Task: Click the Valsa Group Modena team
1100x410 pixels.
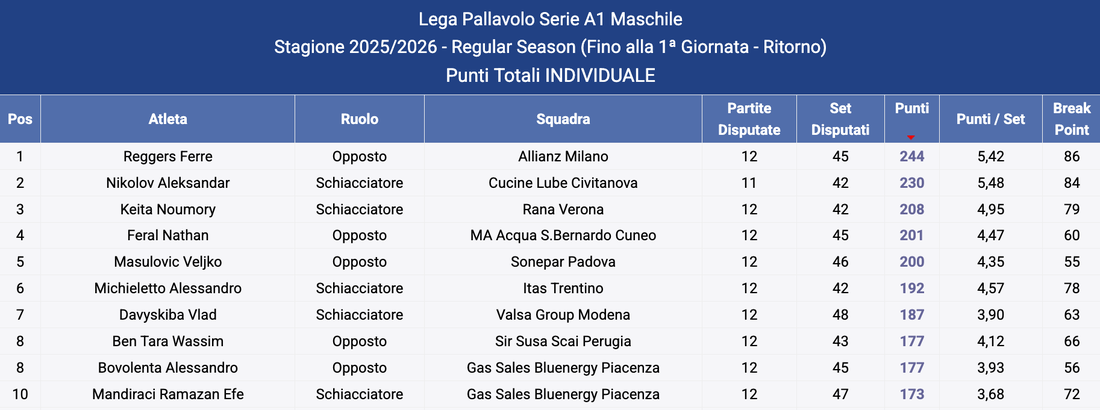Action: 563,316
